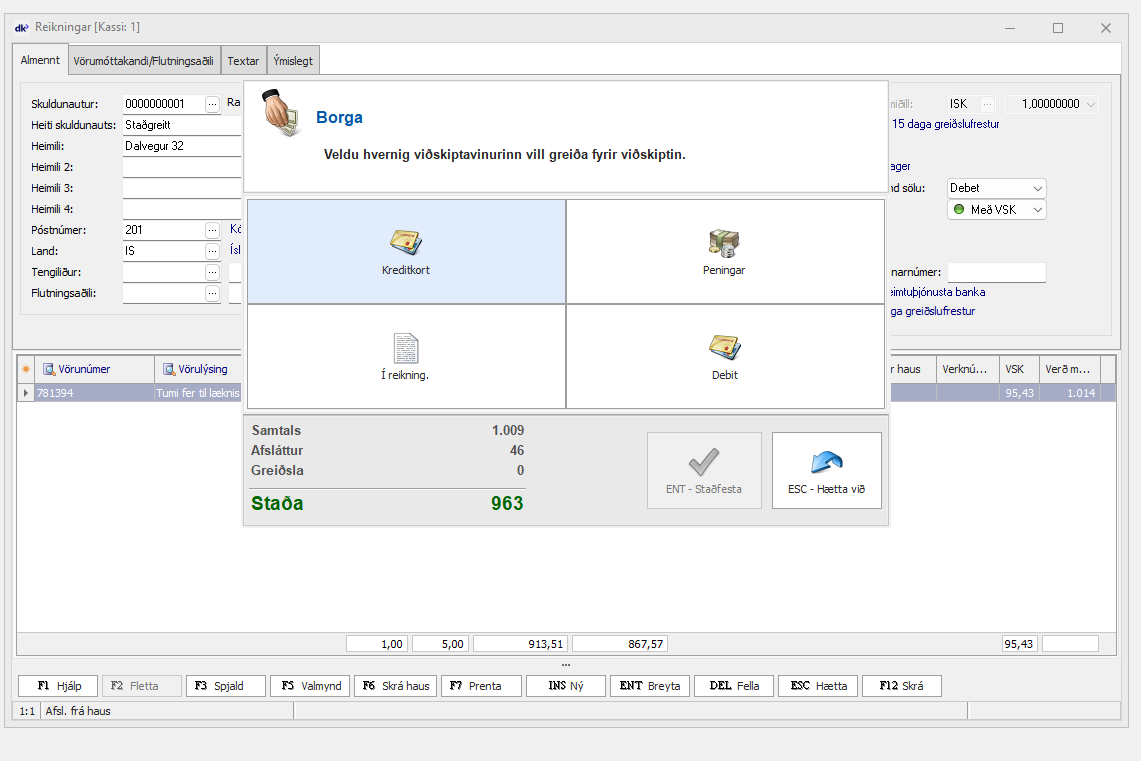Select Debit card payment
Viewport: 1141px width, 761px height.
point(725,356)
